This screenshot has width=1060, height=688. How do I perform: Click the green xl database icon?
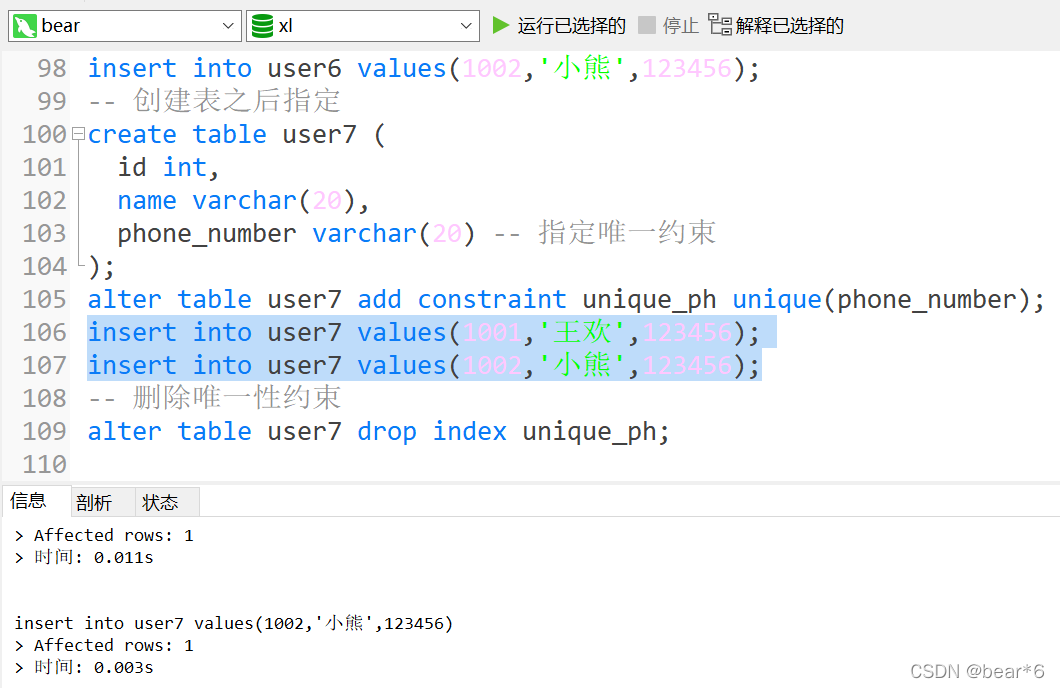[x=262, y=26]
